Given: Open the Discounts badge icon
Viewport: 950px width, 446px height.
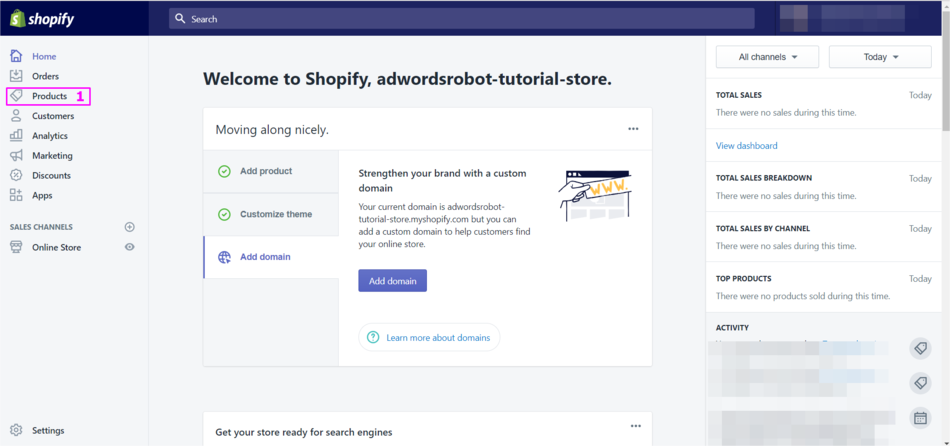Looking at the screenshot, I should (x=16, y=175).
